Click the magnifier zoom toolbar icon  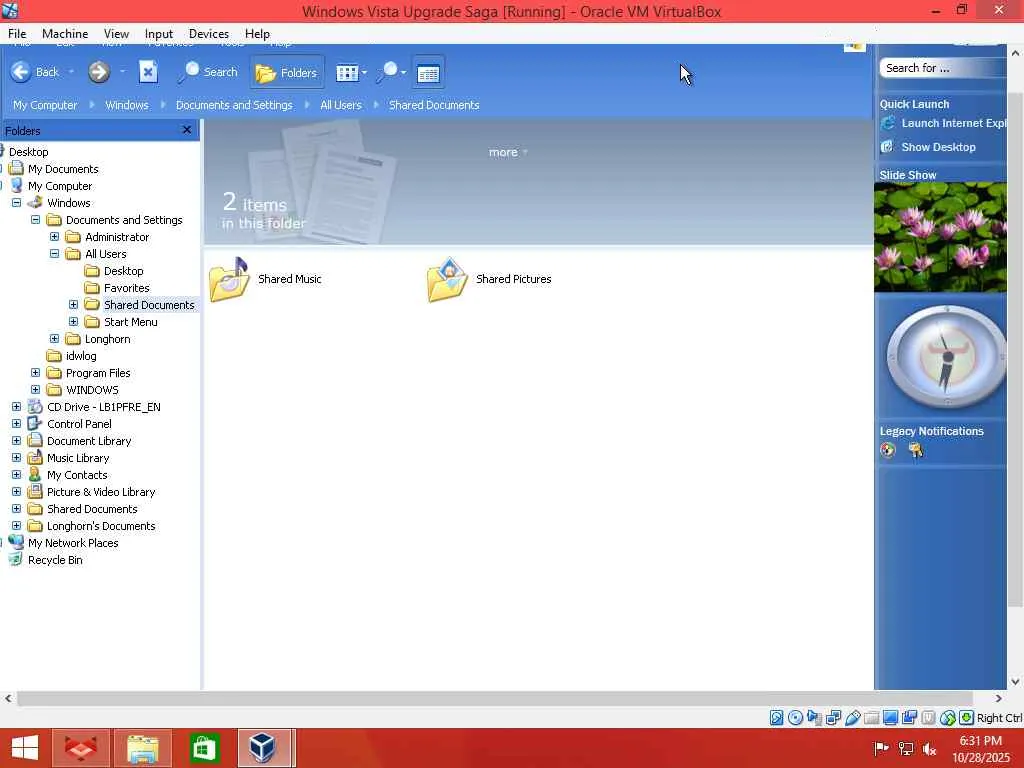pyautogui.click(x=387, y=72)
